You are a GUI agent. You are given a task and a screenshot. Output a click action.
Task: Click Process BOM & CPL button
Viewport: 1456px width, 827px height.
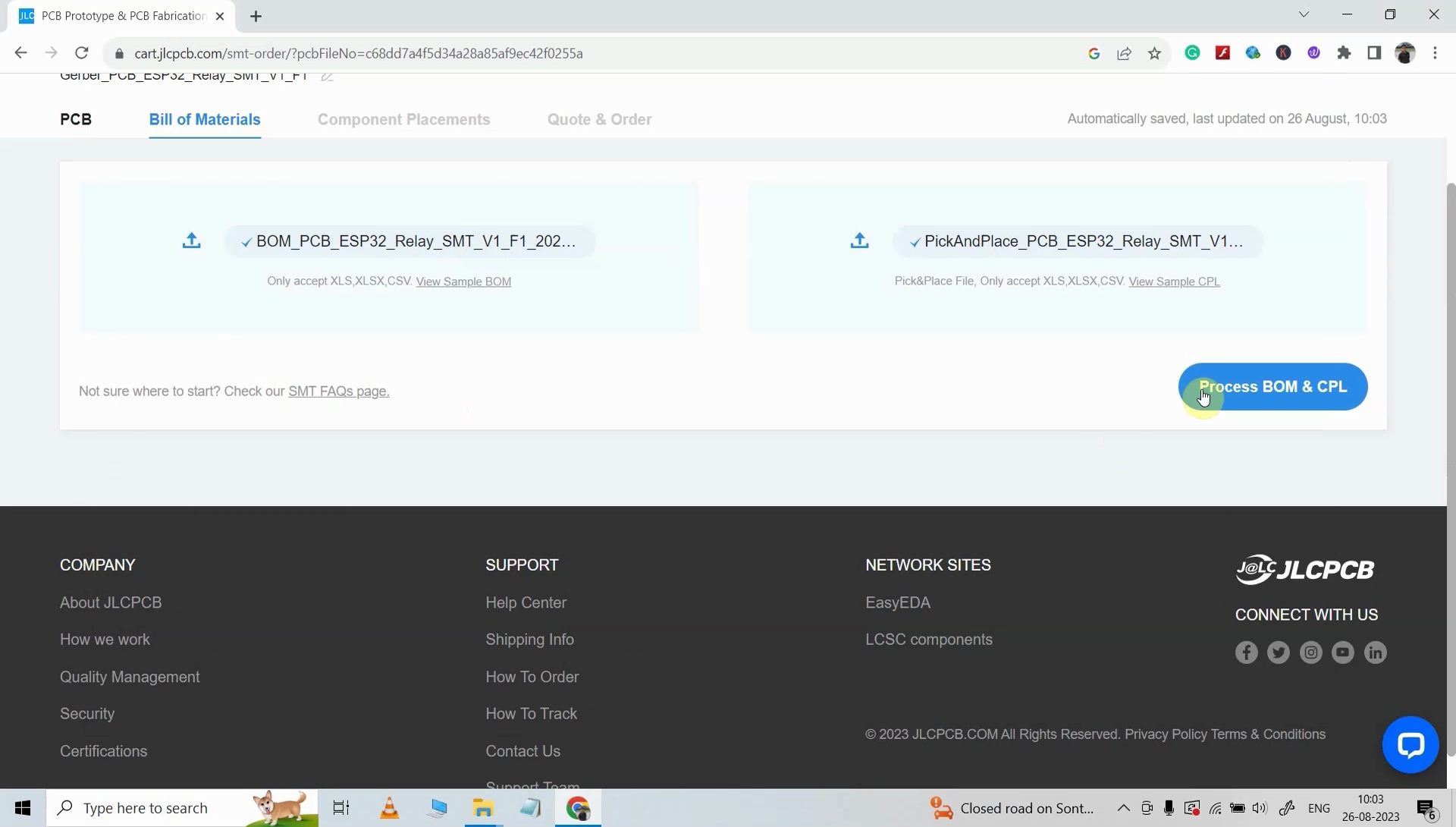(x=1272, y=387)
